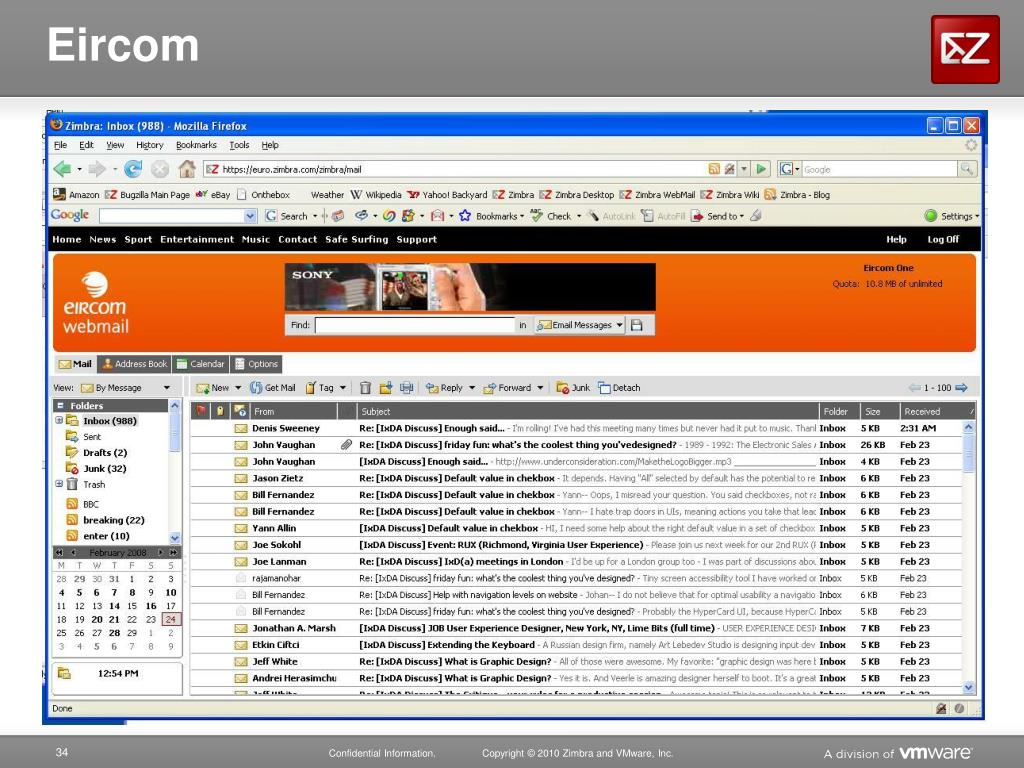Click Send to on Google toolbar
1024x768 pixels.
717,216
